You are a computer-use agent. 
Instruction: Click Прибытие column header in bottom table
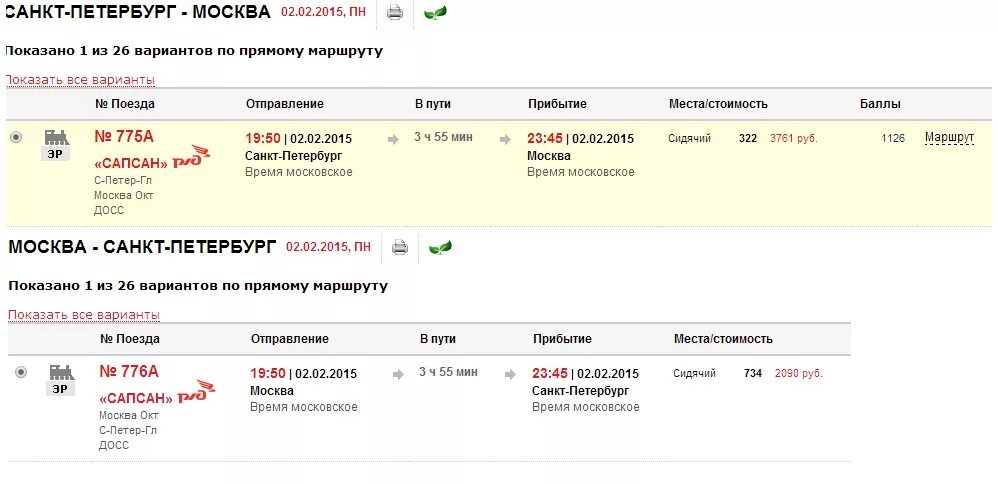(x=562, y=339)
